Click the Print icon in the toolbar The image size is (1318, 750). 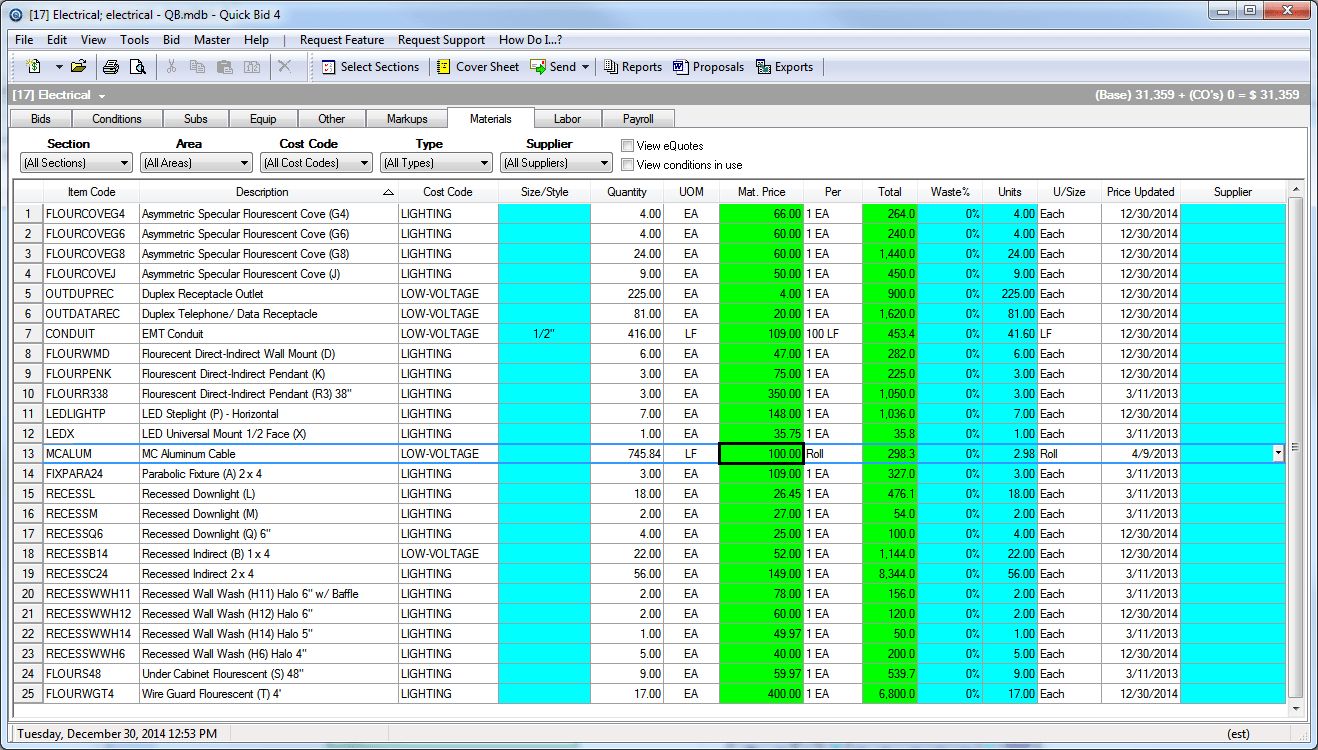(x=112, y=67)
